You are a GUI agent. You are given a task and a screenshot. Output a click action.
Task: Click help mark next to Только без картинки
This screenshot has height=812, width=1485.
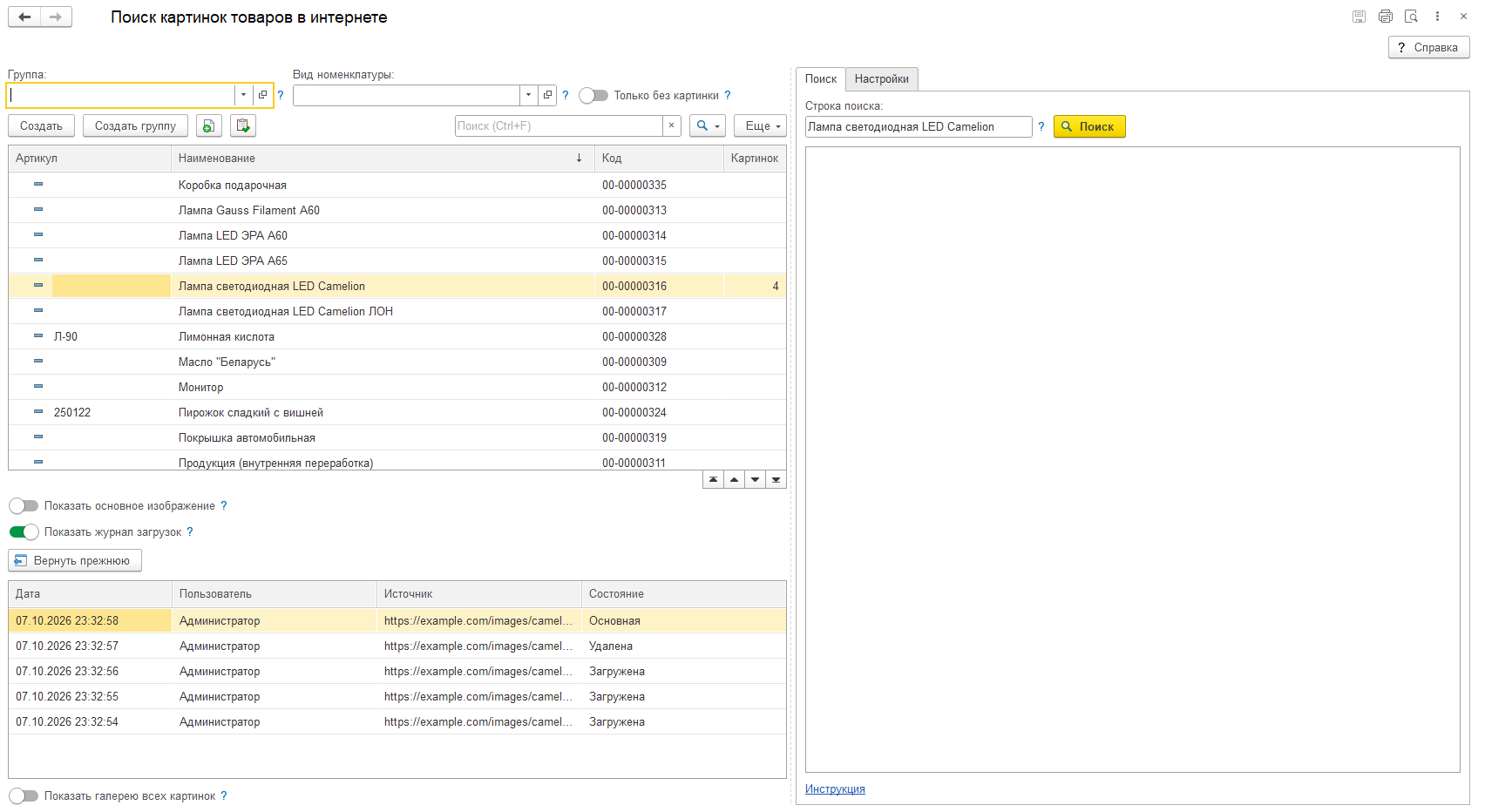tap(728, 96)
